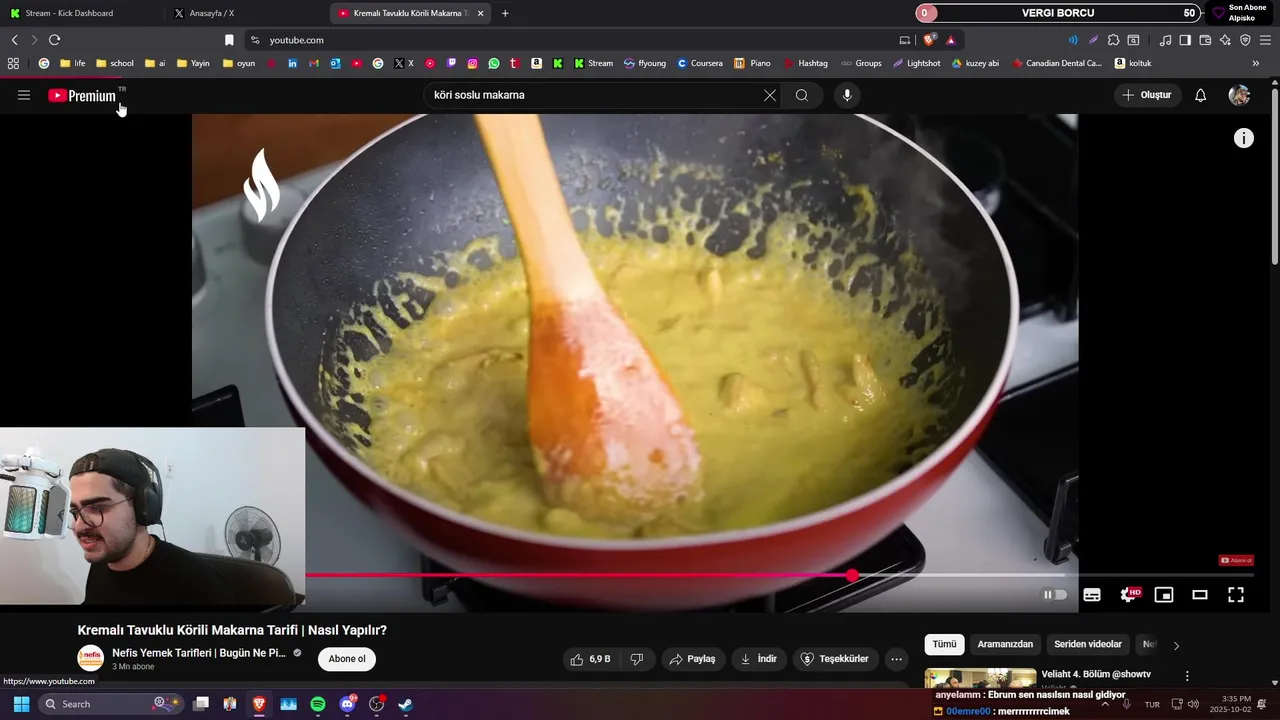The width and height of the screenshot is (1280, 720).
Task: Subscribe with Abone ol button
Action: (347, 659)
